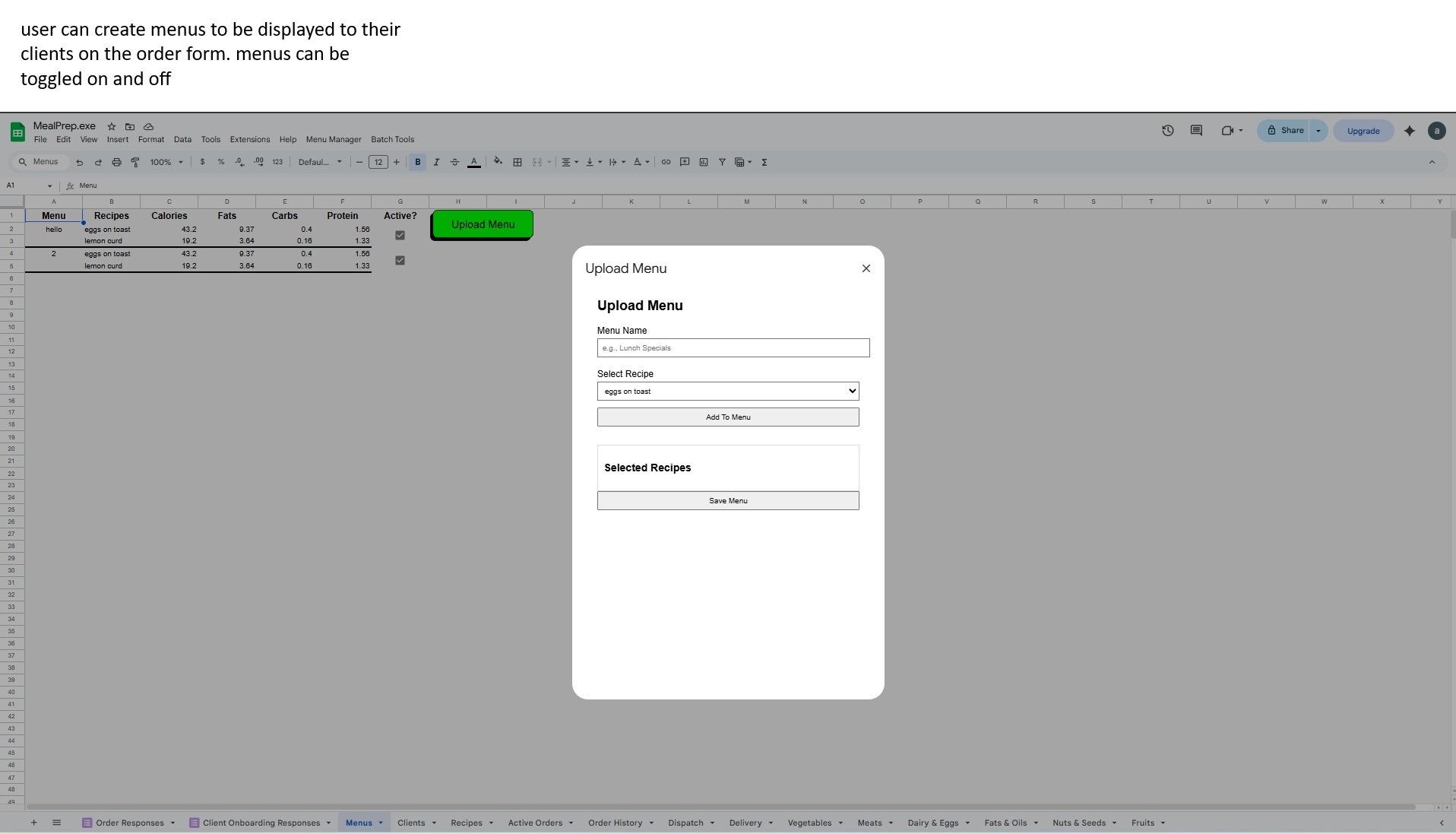Uncheck Active checkbox for hello menu
1456x834 pixels.
pos(400,236)
